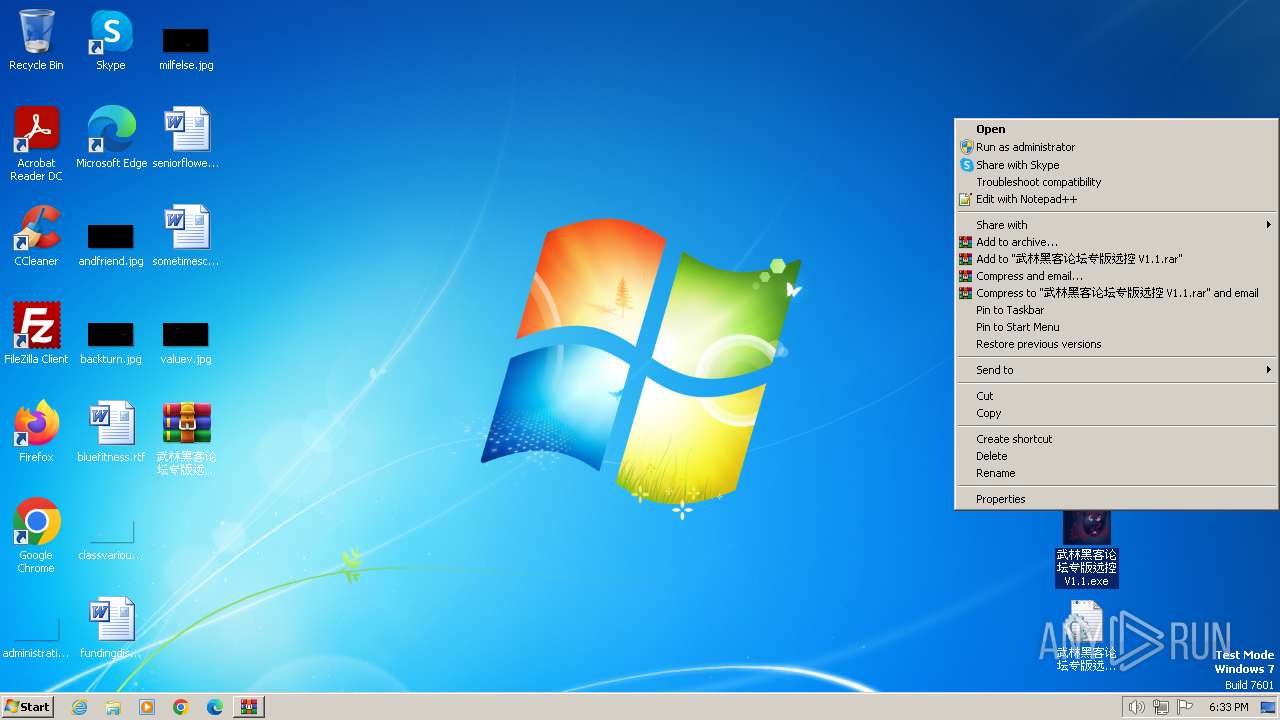The image size is (1280, 720).
Task: Select the fundingdis... Word document
Action: [111, 628]
